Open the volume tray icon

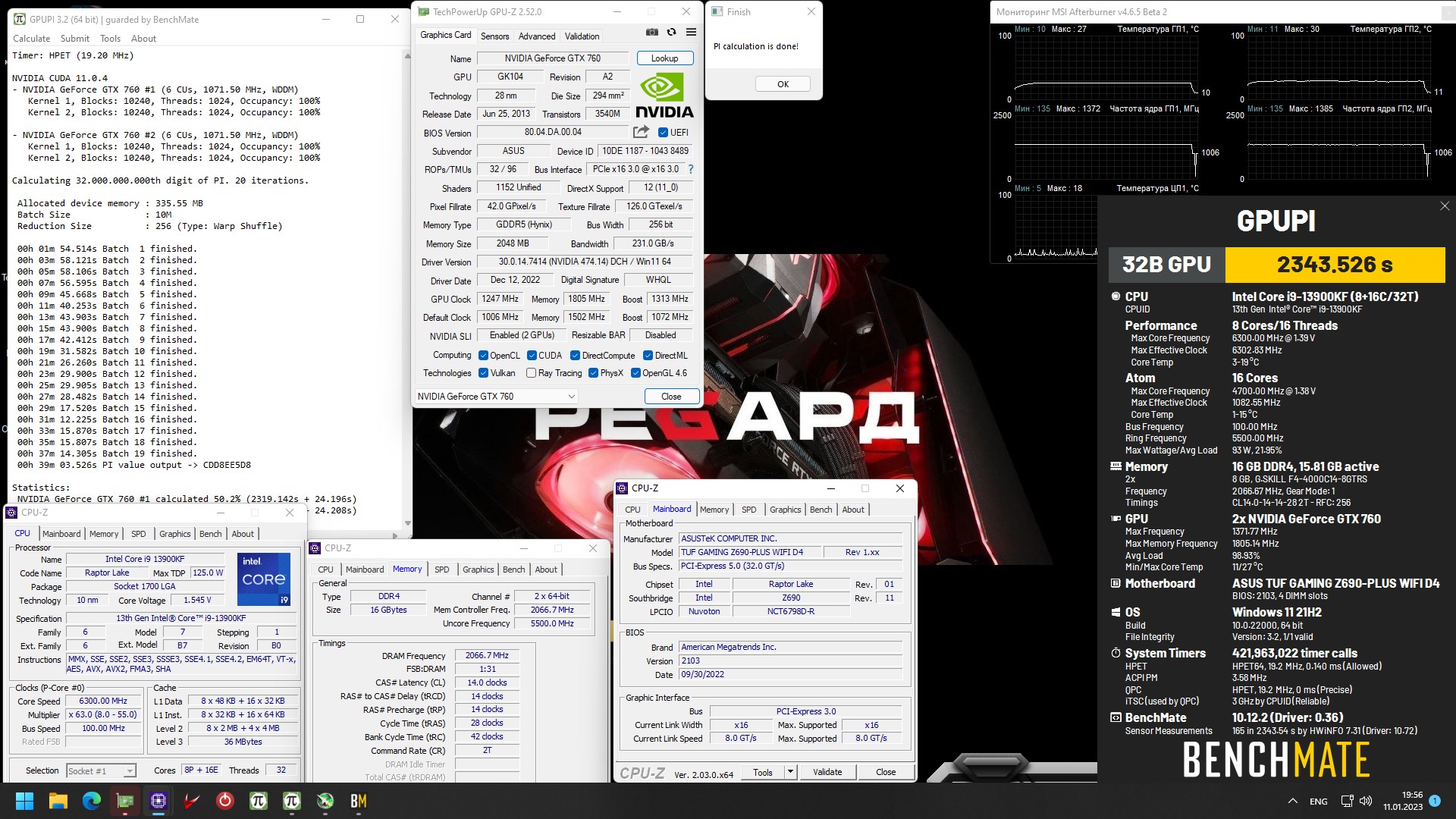pyautogui.click(x=1366, y=801)
